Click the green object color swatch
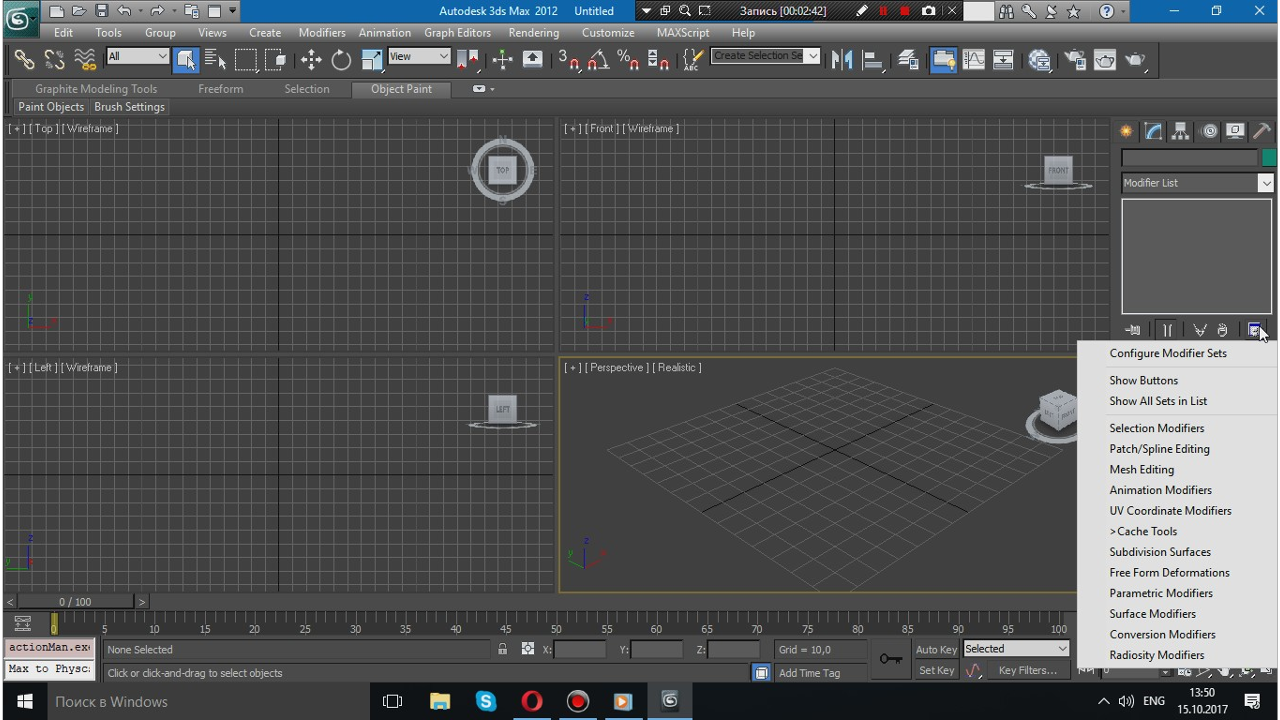Image resolution: width=1280 pixels, height=720 pixels. pyautogui.click(x=1269, y=158)
